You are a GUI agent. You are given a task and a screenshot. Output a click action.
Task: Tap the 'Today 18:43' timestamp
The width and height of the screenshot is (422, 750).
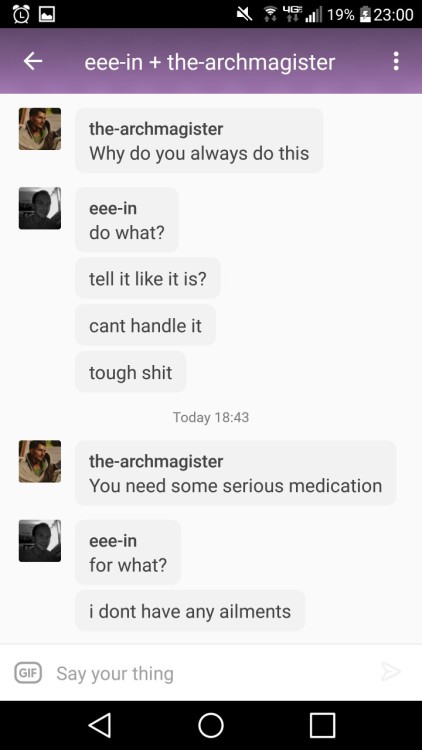pos(211,417)
